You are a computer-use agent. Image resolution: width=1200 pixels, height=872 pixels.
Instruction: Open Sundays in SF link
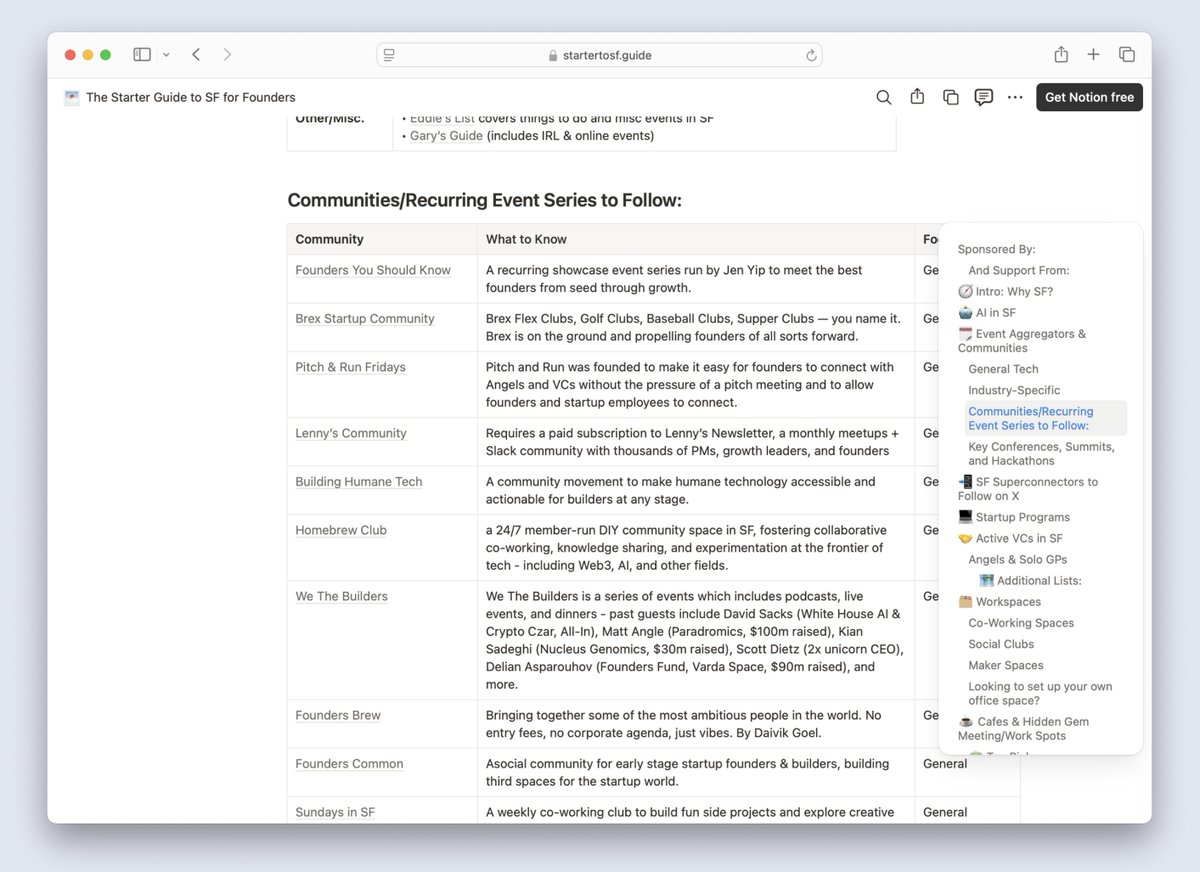[335, 812]
